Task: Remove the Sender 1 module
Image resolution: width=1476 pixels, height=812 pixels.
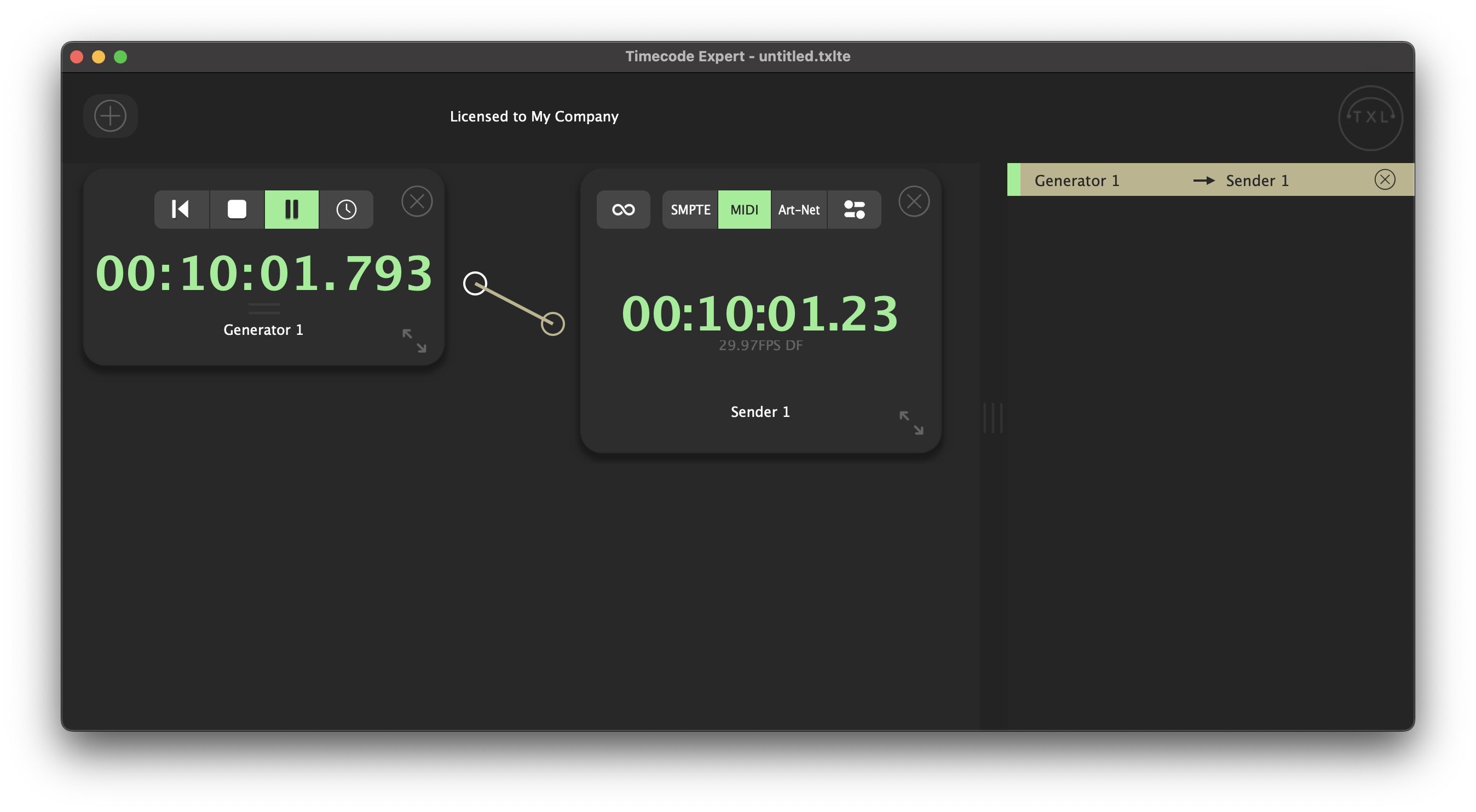Action: 913,201
